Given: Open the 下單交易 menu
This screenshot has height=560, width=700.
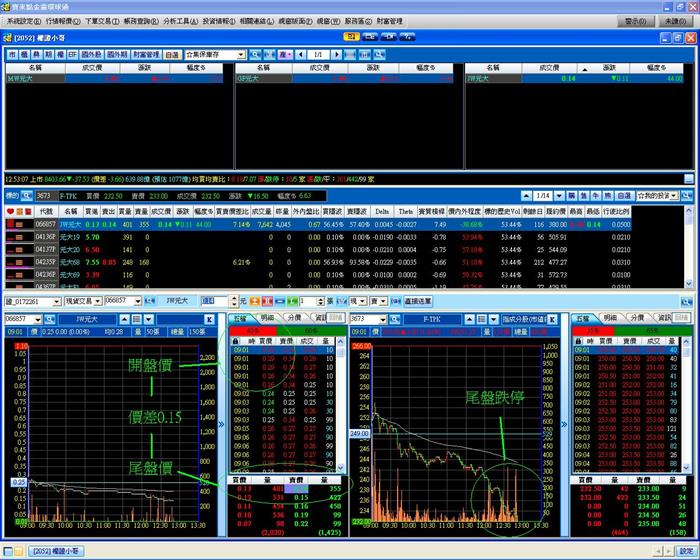Looking at the screenshot, I should pyautogui.click(x=102, y=21).
